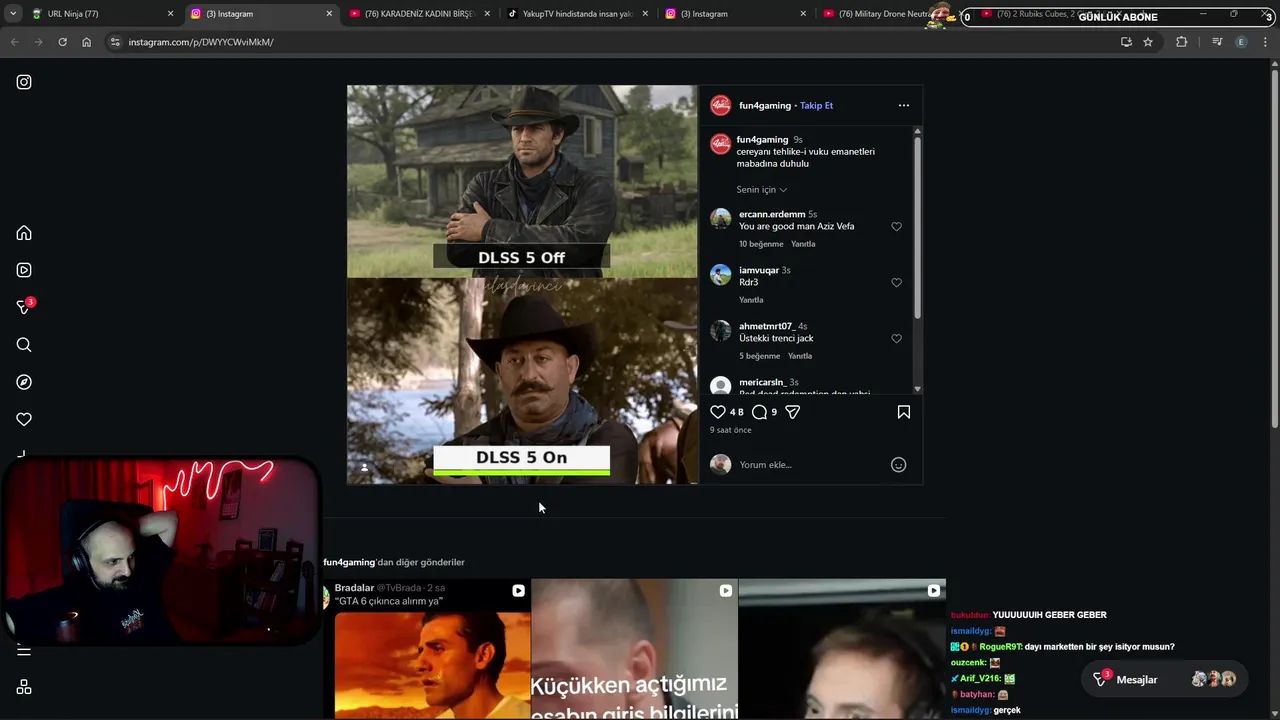
Task: Open floating Mesajlar button
Action: (1165, 680)
